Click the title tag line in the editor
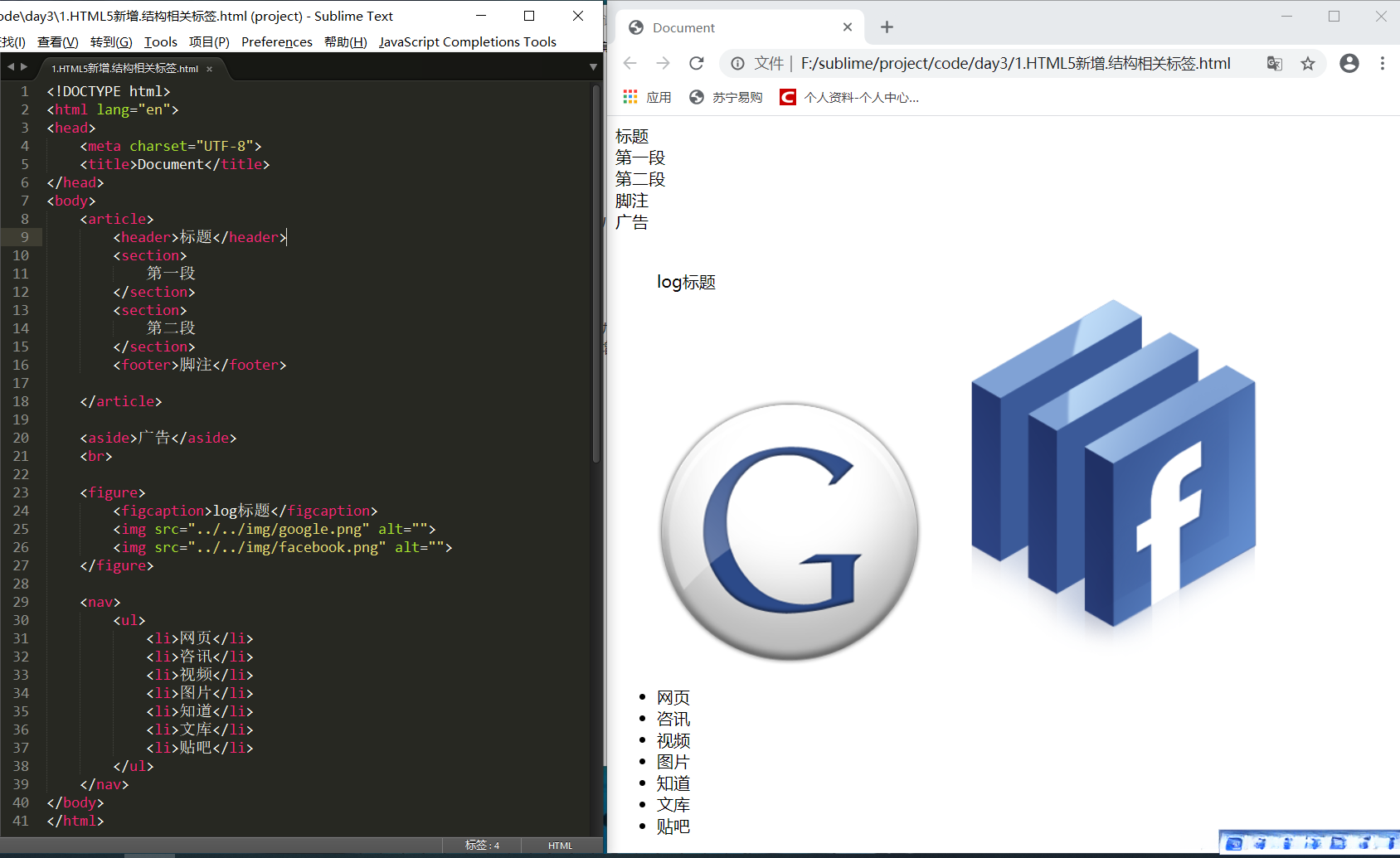Screen dimensions: 1400x858 [175, 164]
